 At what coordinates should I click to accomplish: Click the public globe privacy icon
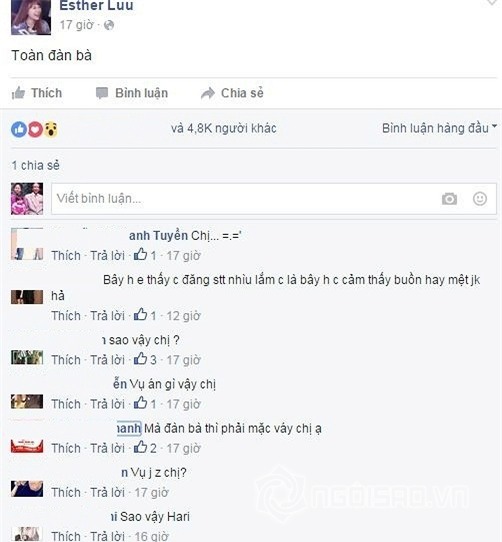(109, 25)
